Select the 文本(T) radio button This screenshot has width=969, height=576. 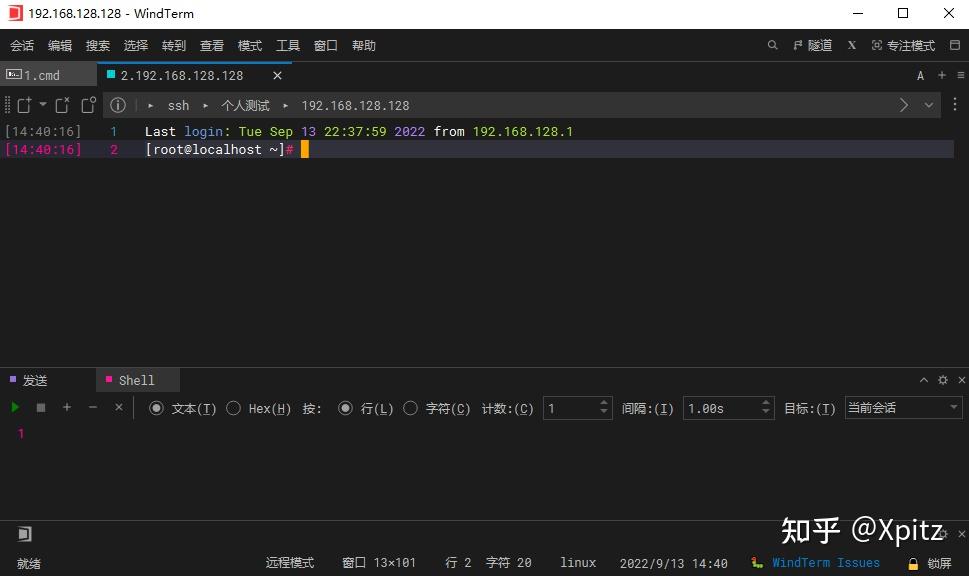(157, 408)
